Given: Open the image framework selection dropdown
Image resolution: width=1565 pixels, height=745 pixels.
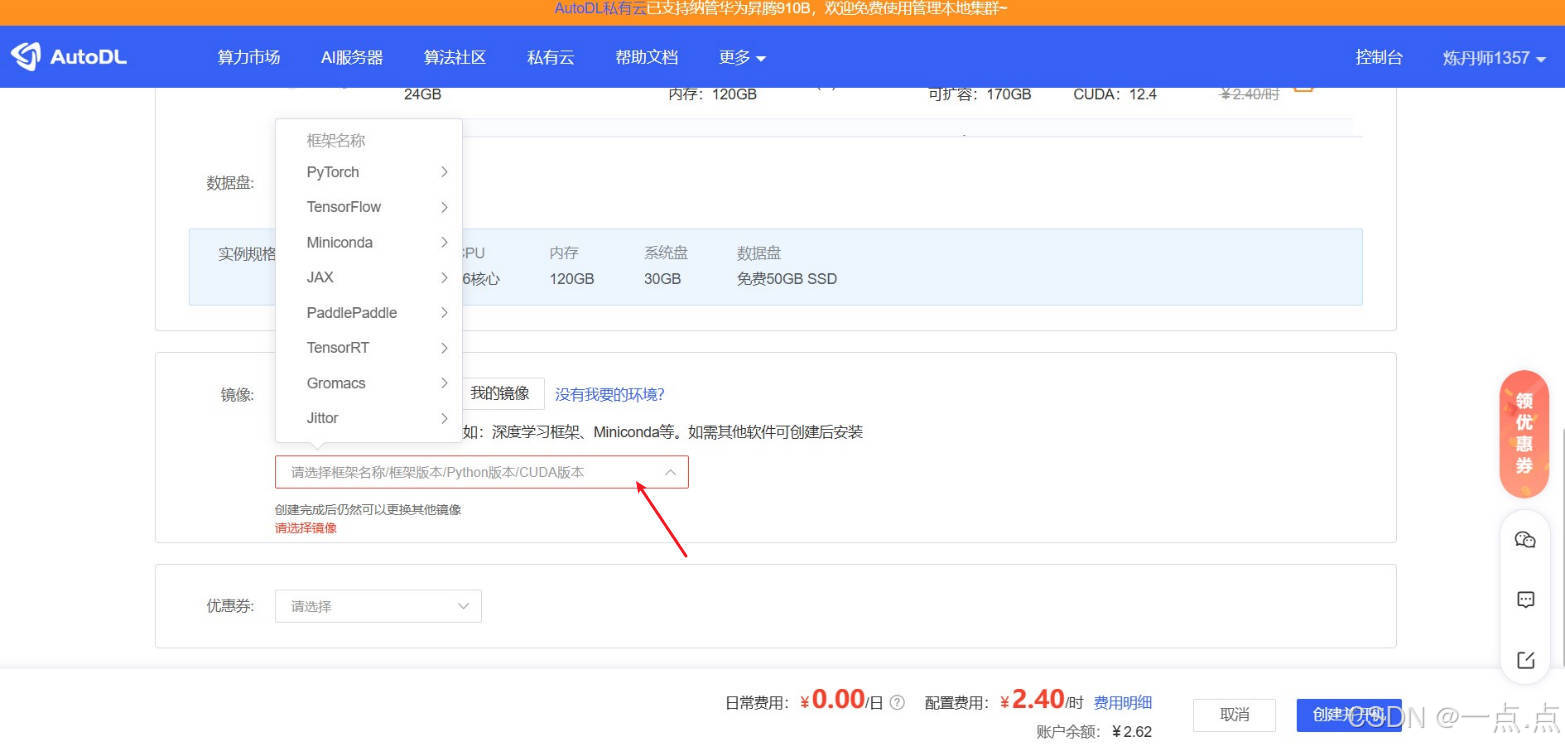Looking at the screenshot, I should point(482,472).
